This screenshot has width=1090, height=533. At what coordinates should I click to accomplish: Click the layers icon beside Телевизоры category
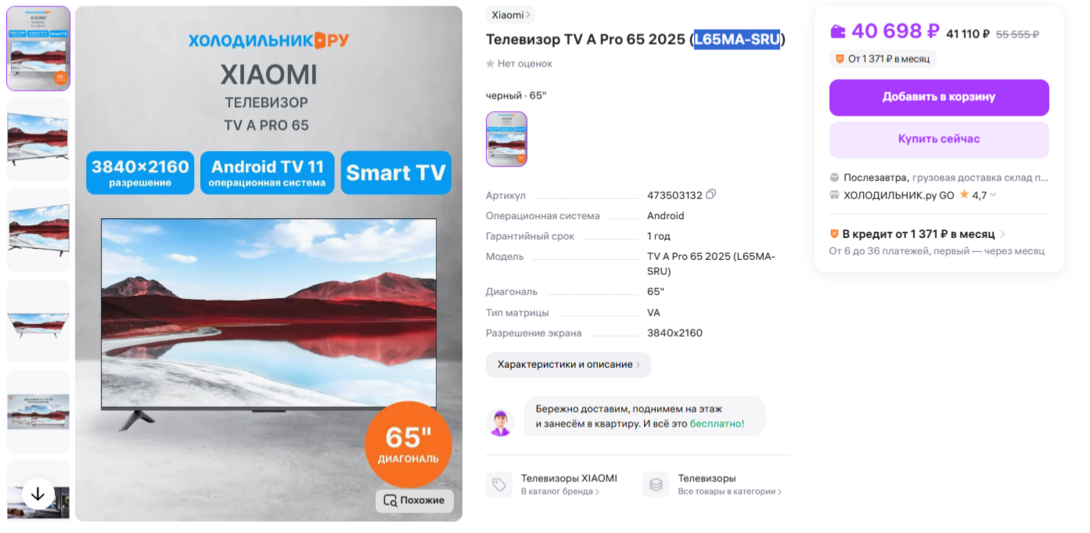click(656, 484)
